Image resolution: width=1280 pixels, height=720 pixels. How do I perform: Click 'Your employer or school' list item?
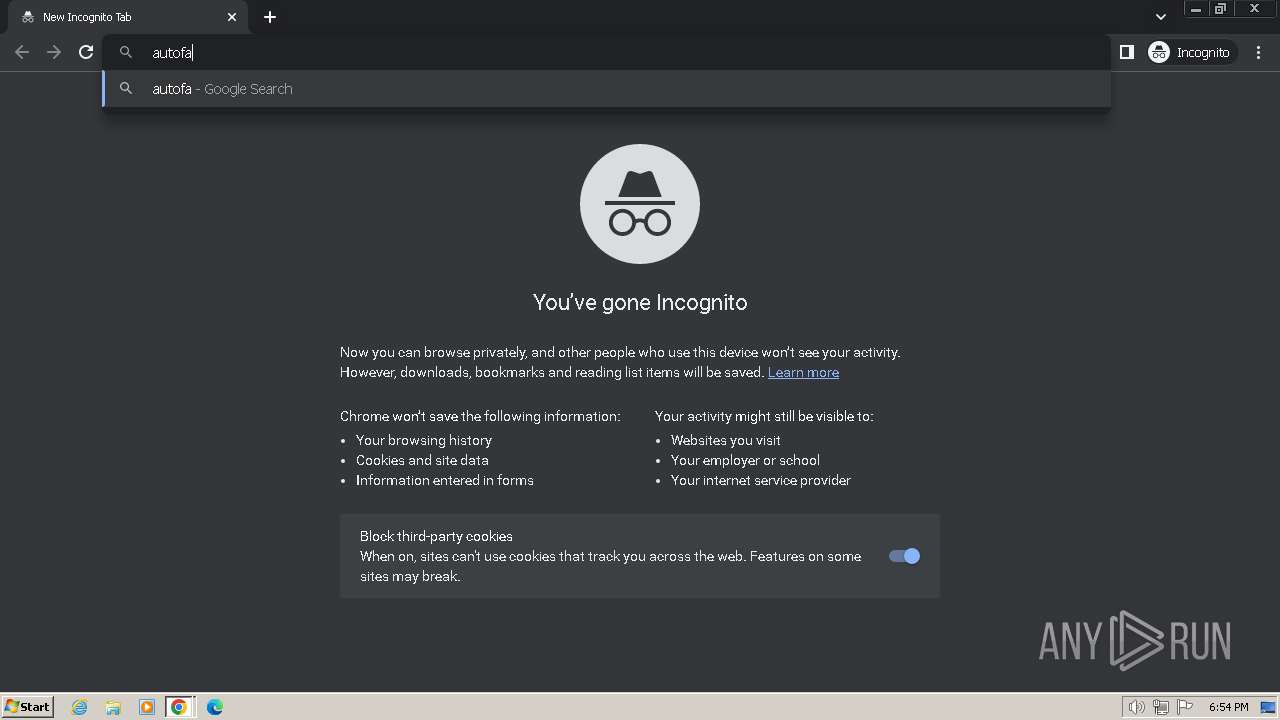(x=745, y=460)
